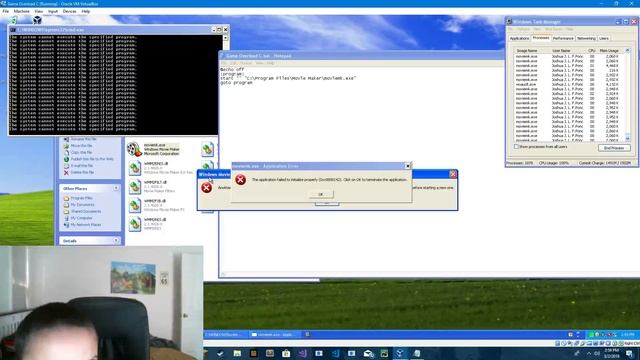Open Microsoft Store from Windows taskbar
Screen dimensions: 640x360
pos(286,353)
